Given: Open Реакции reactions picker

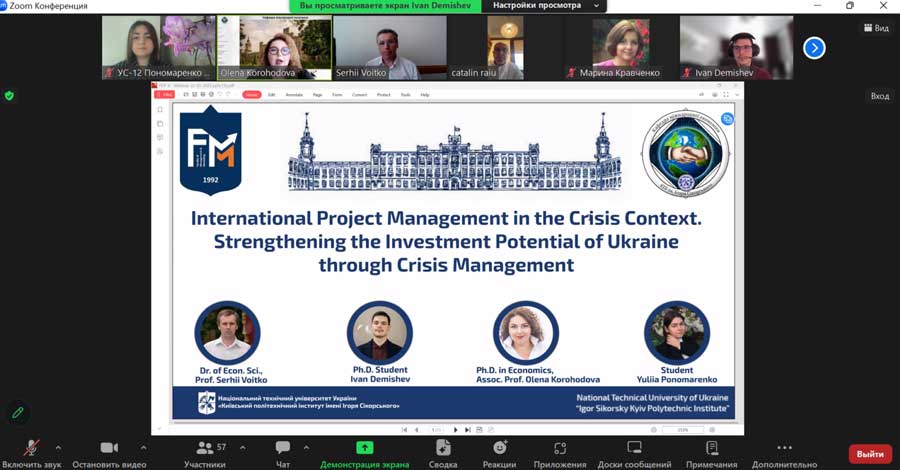Looking at the screenshot, I should tap(499, 448).
